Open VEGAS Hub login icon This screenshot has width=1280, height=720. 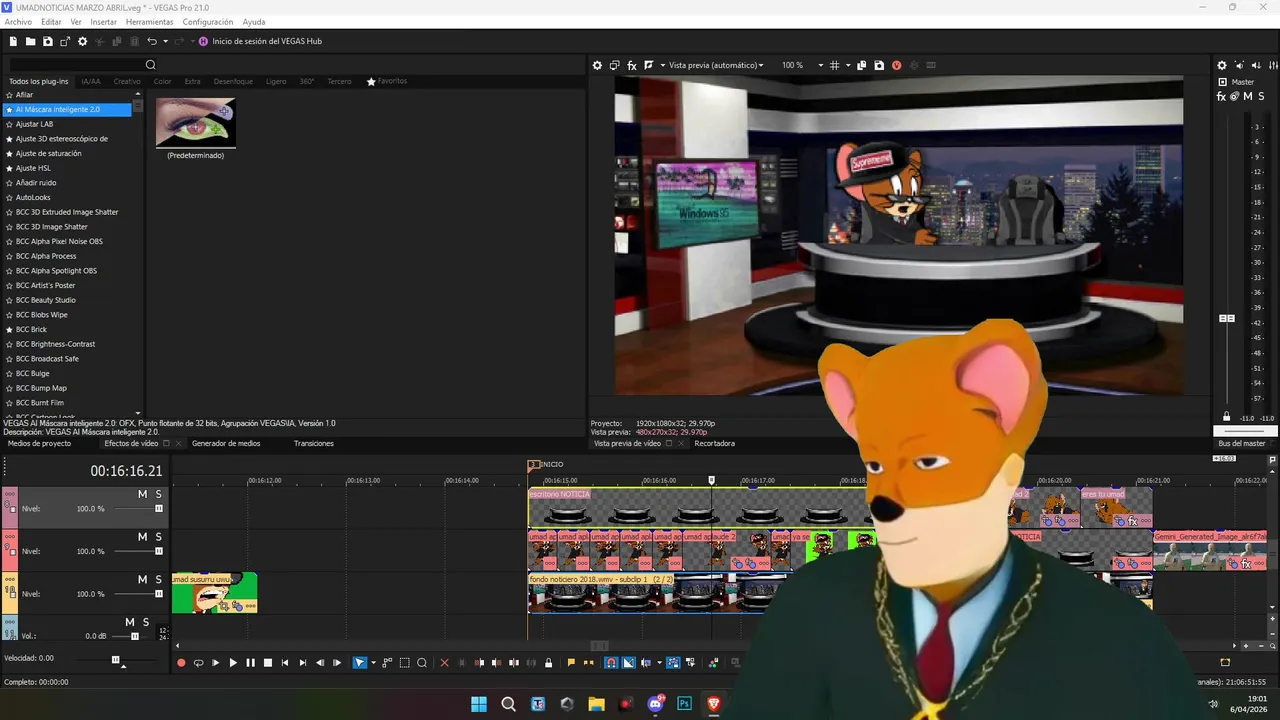pyautogui.click(x=204, y=41)
